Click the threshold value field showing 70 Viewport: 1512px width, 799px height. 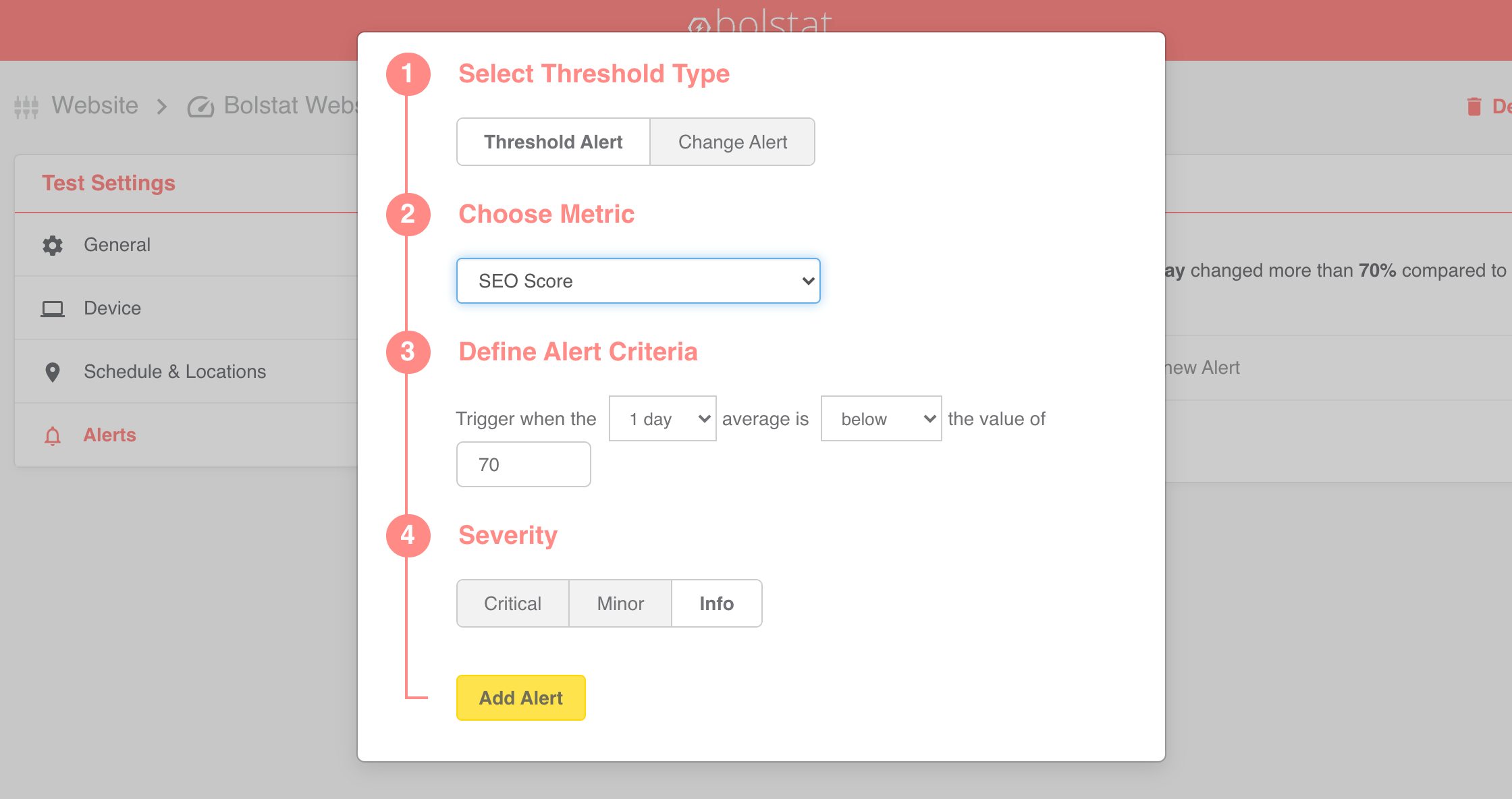coord(523,464)
